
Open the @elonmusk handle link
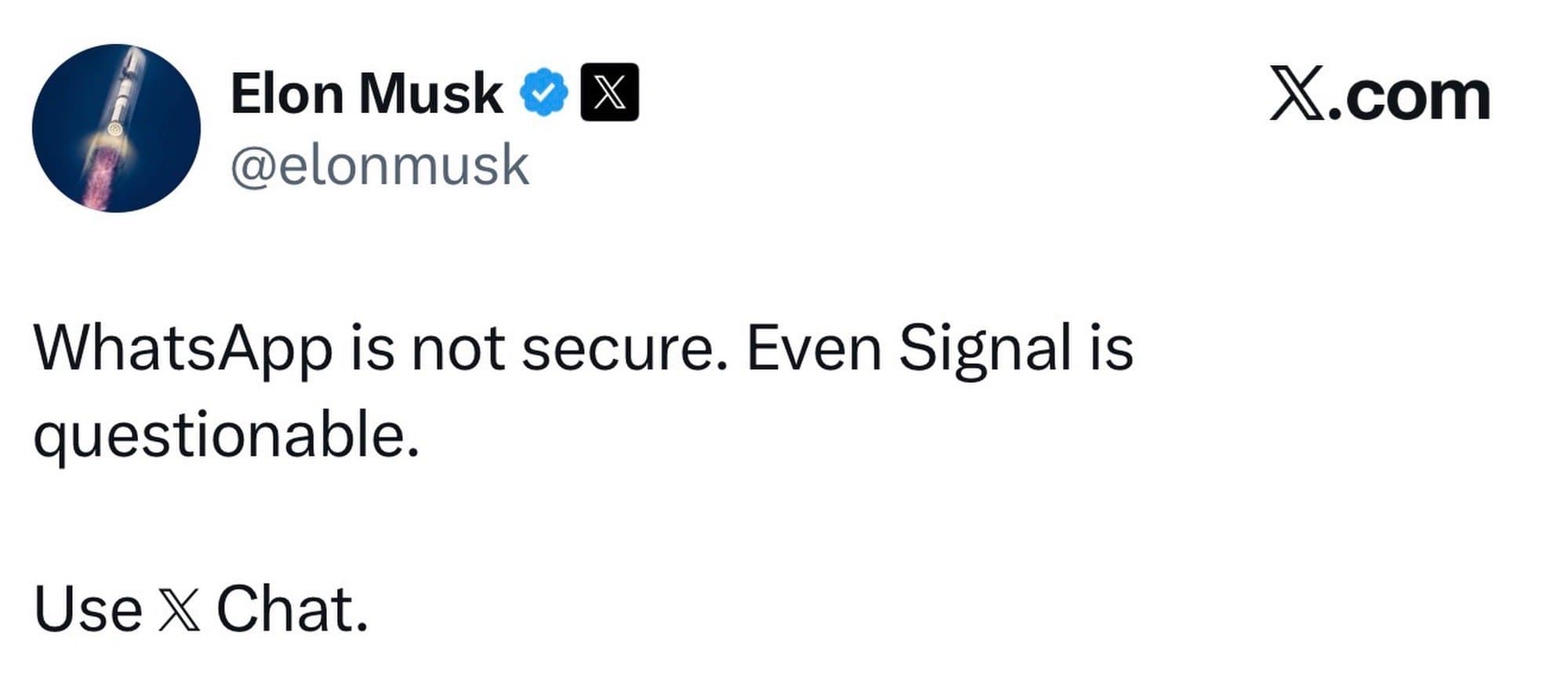[x=379, y=166]
